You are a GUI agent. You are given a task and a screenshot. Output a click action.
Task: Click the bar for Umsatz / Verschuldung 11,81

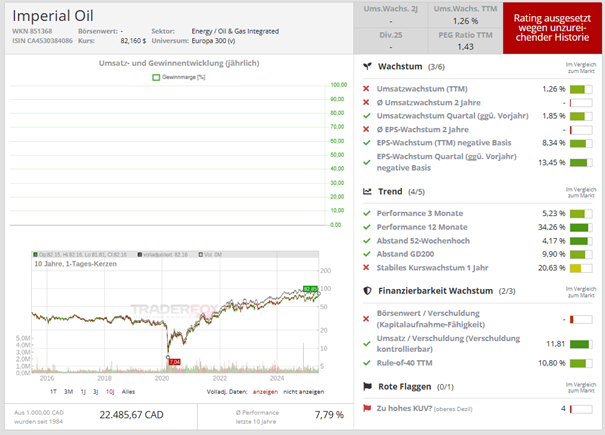(x=581, y=344)
